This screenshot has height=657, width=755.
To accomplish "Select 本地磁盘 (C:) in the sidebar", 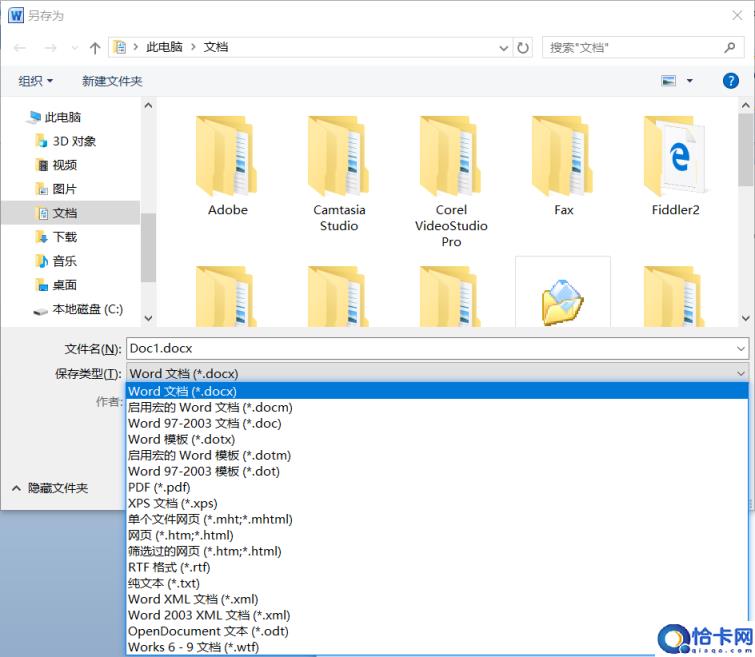I will (x=78, y=309).
